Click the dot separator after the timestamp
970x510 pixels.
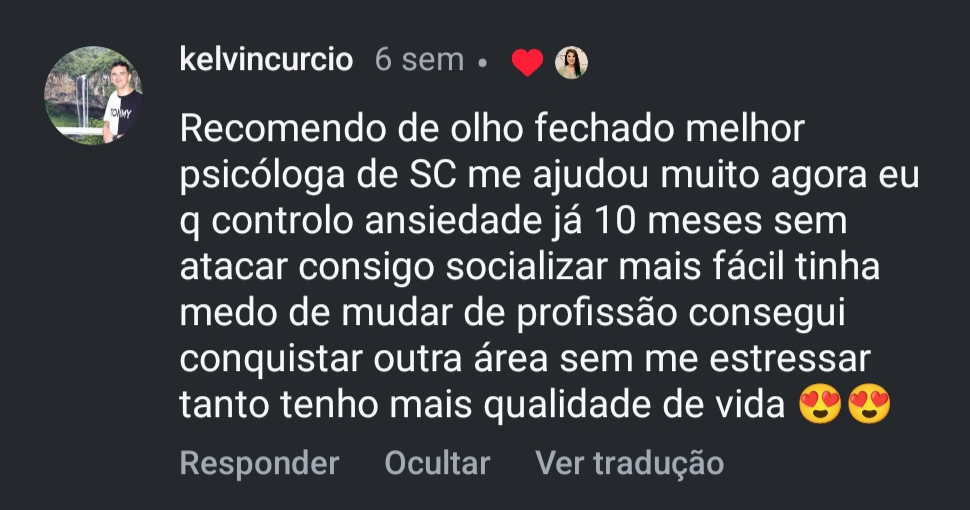click(483, 62)
